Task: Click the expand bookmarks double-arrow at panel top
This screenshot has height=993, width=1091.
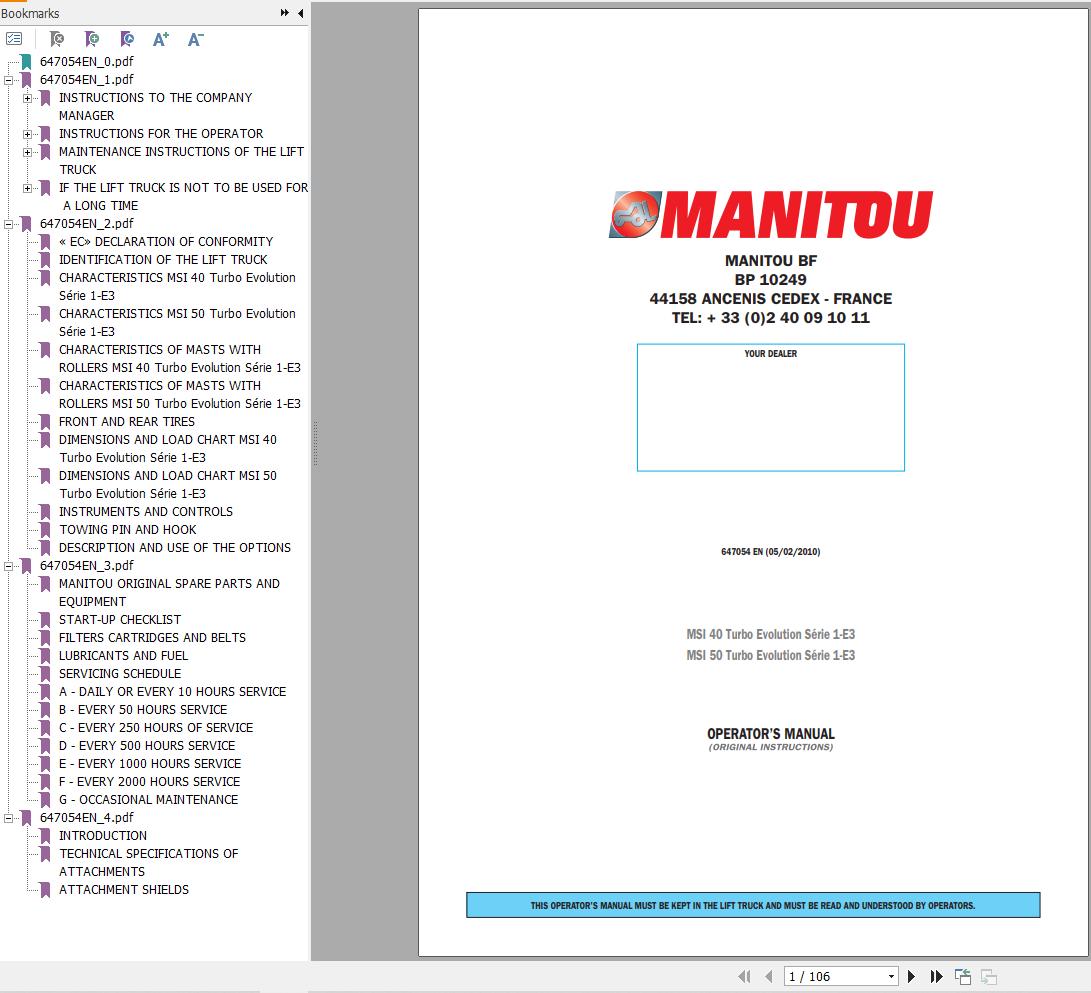Action: click(x=284, y=13)
